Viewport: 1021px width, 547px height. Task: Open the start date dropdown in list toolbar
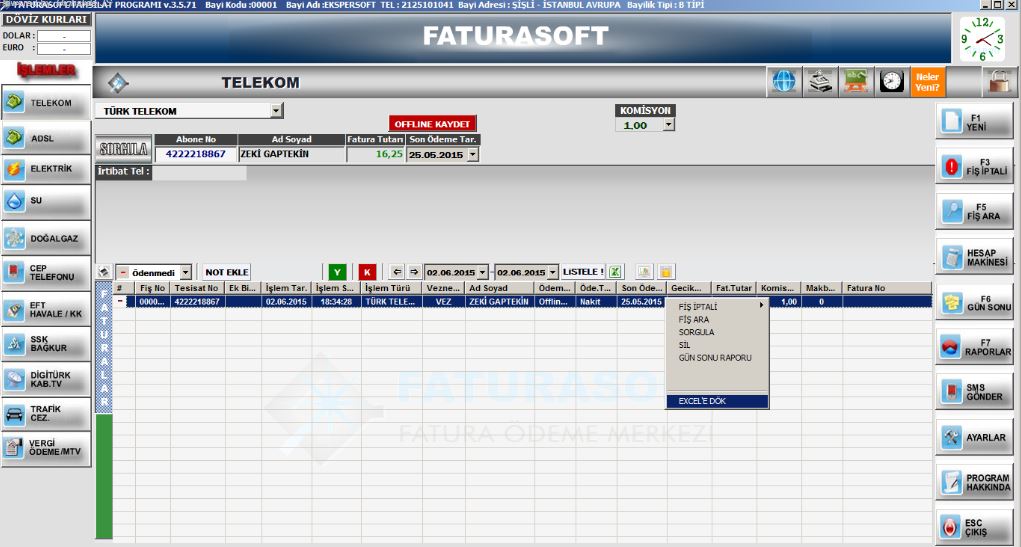point(483,272)
